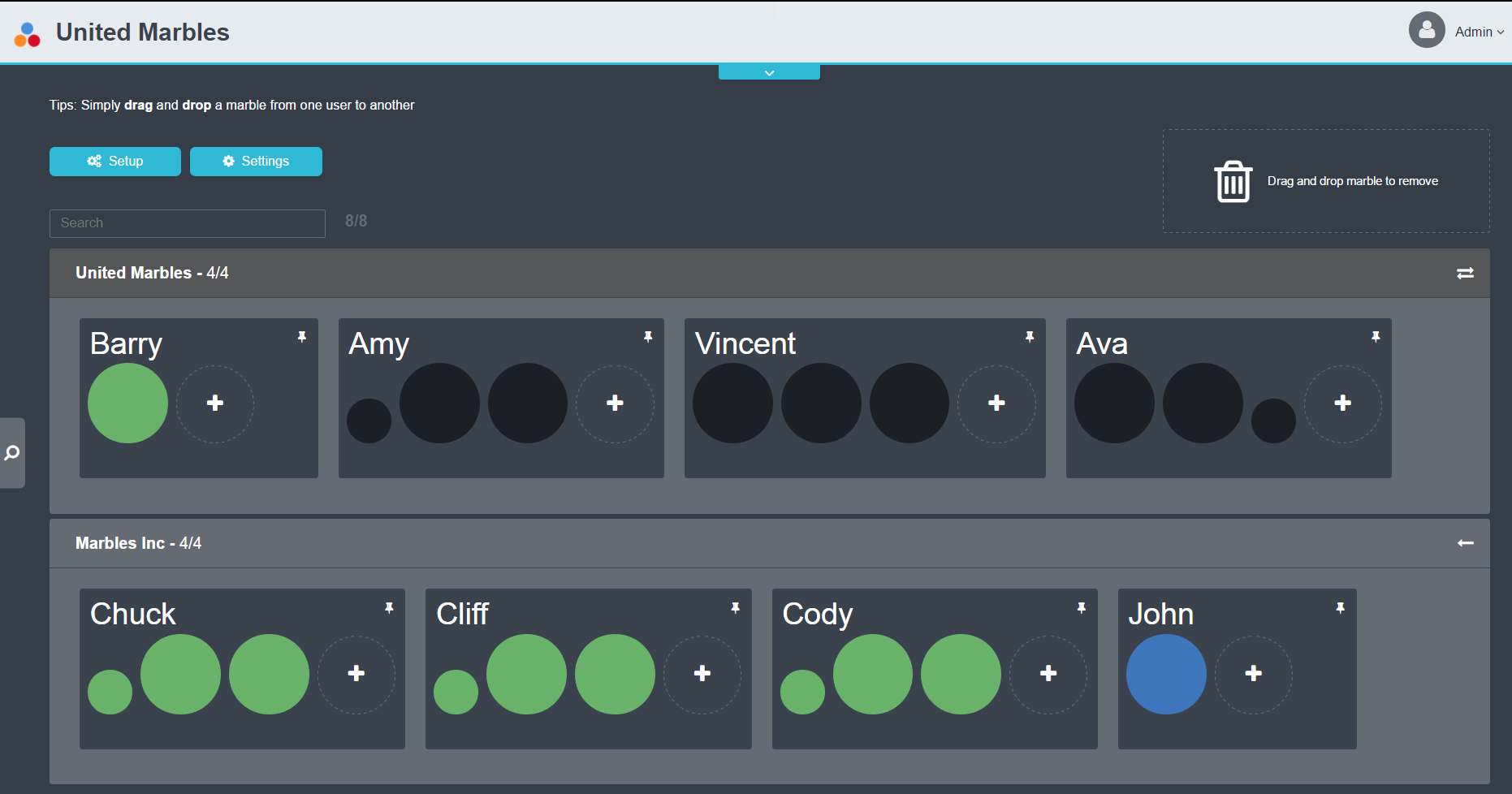Click the trash can remove icon
The height and width of the screenshot is (794, 1512).
click(x=1233, y=181)
